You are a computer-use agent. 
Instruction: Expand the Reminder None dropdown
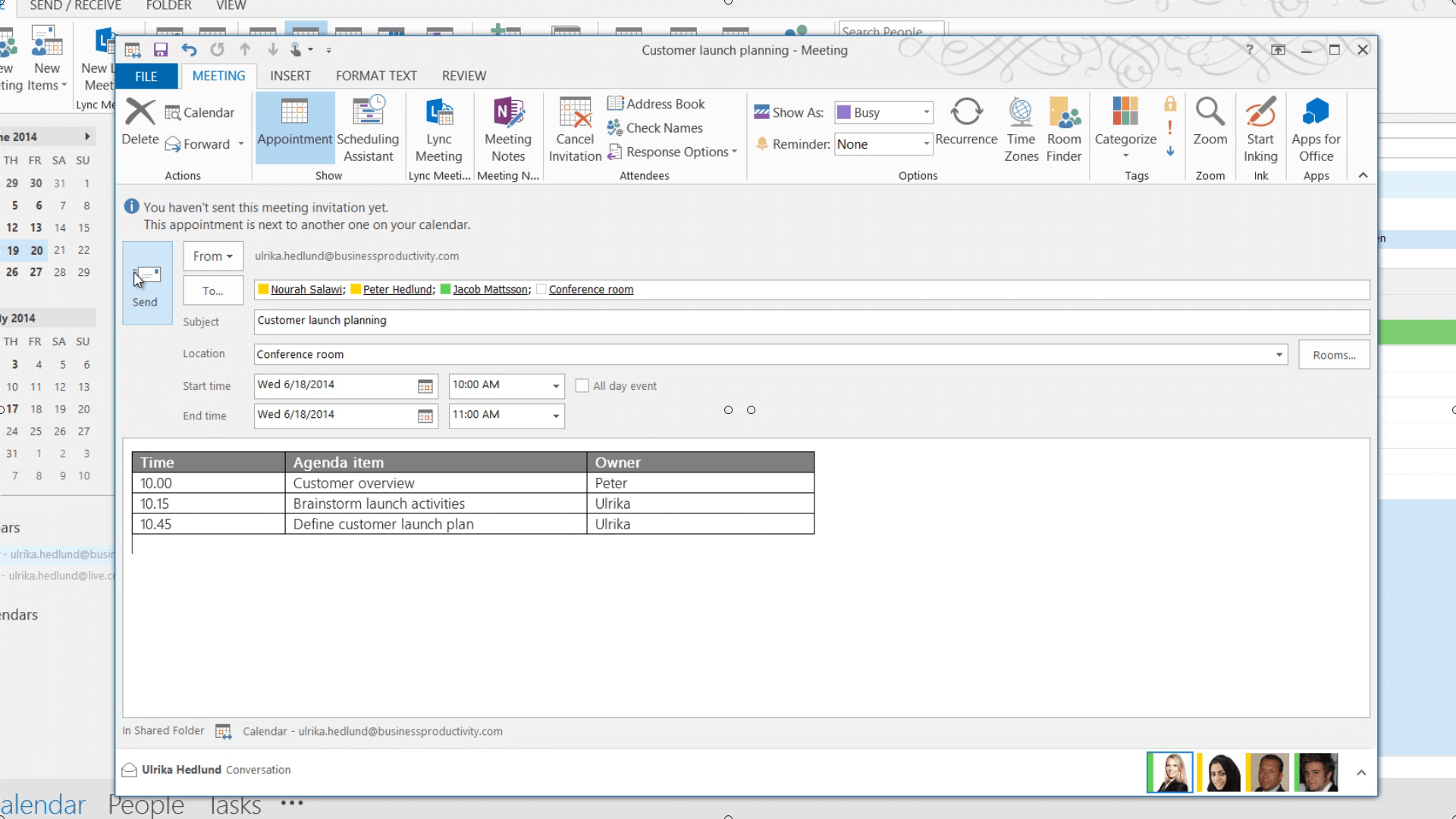(926, 144)
